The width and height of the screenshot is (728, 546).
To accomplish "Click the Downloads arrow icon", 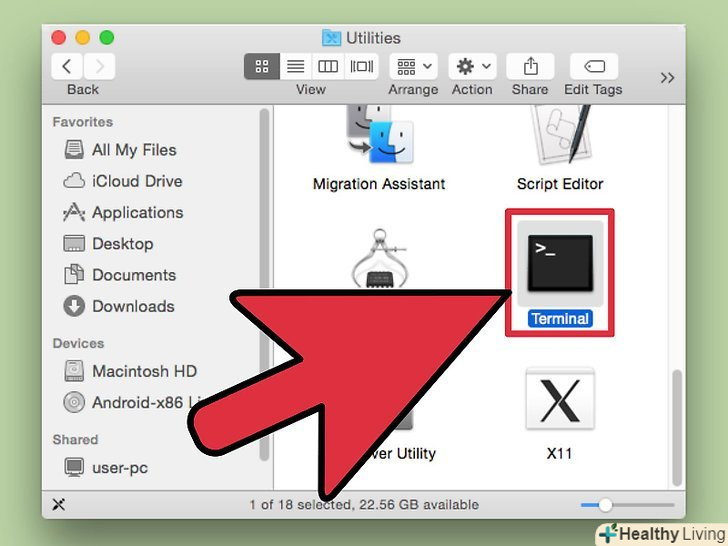I will (x=74, y=306).
